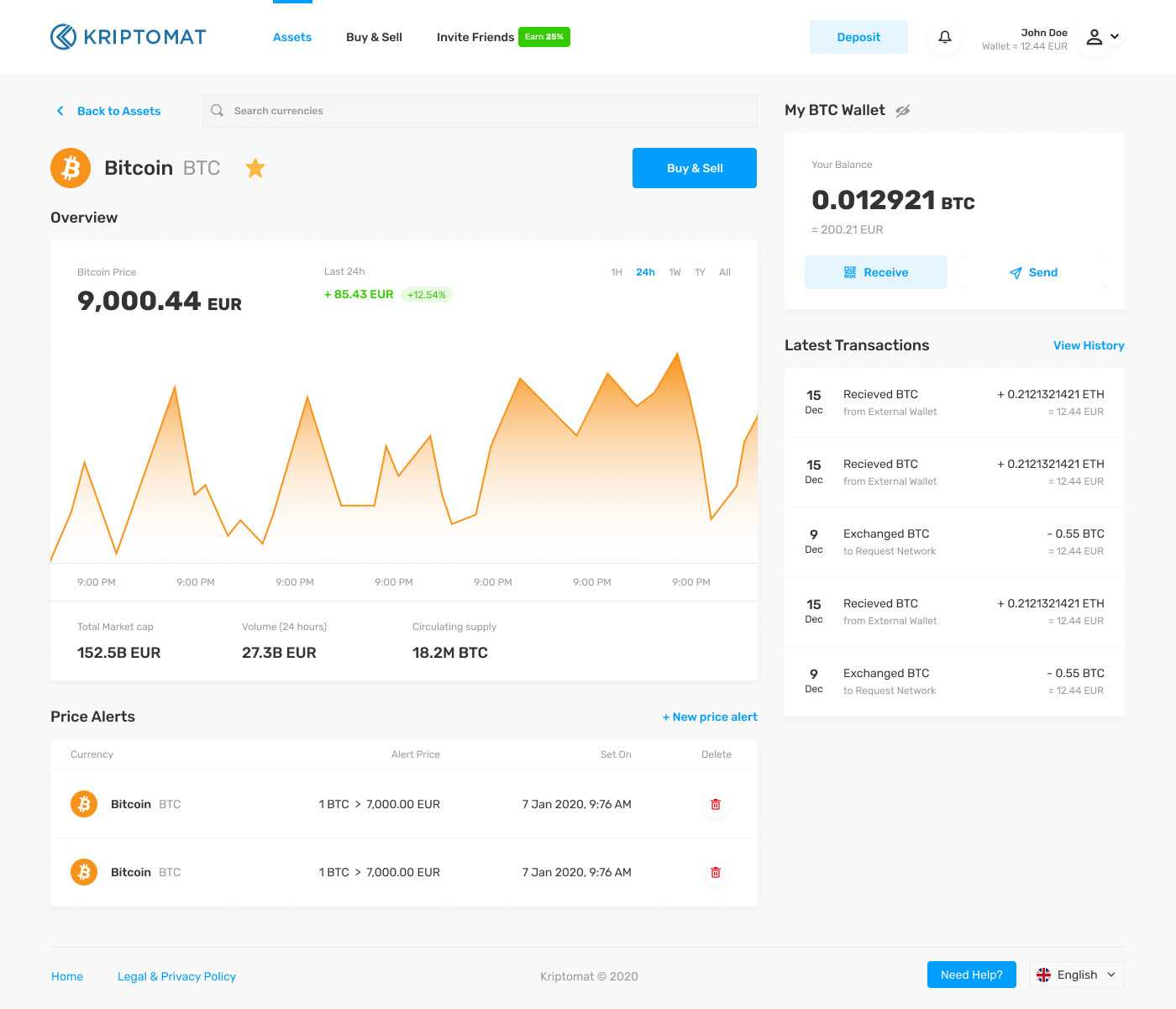Select the 24h chart range
Image resolution: width=1176 pixels, height=1009 pixels.
(645, 272)
